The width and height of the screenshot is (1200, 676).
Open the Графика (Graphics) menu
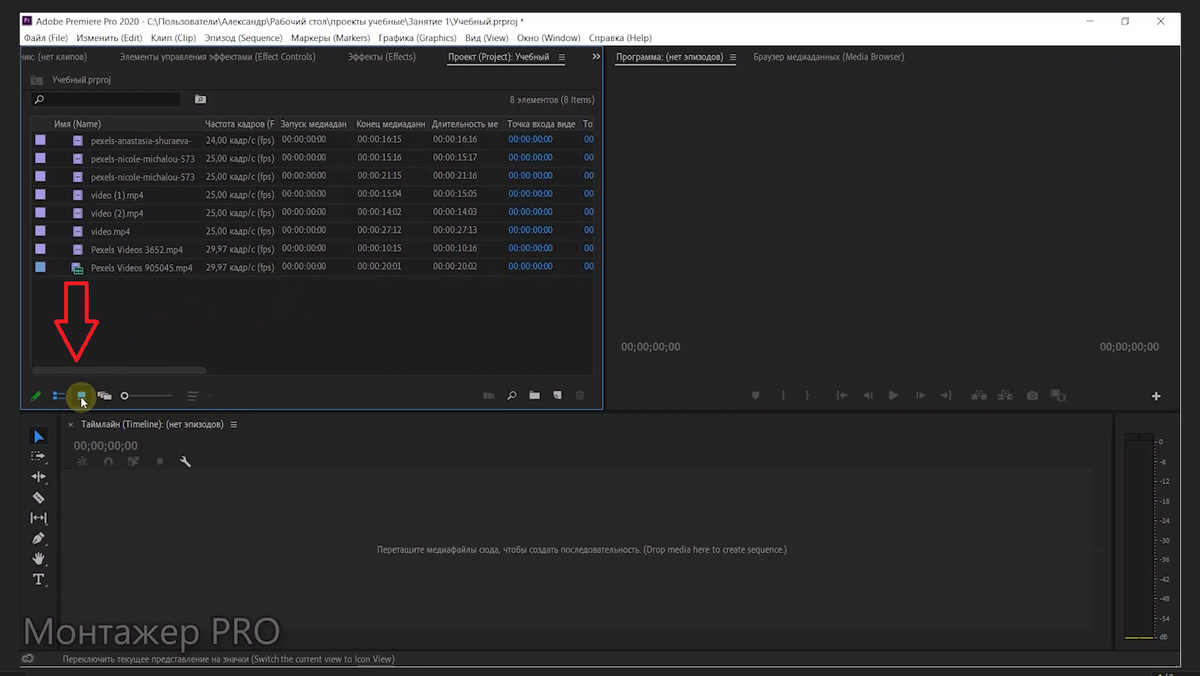tap(417, 38)
